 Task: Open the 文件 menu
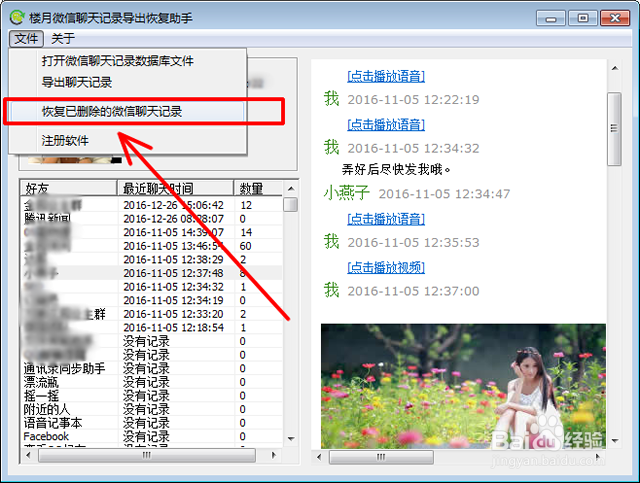(x=26, y=39)
